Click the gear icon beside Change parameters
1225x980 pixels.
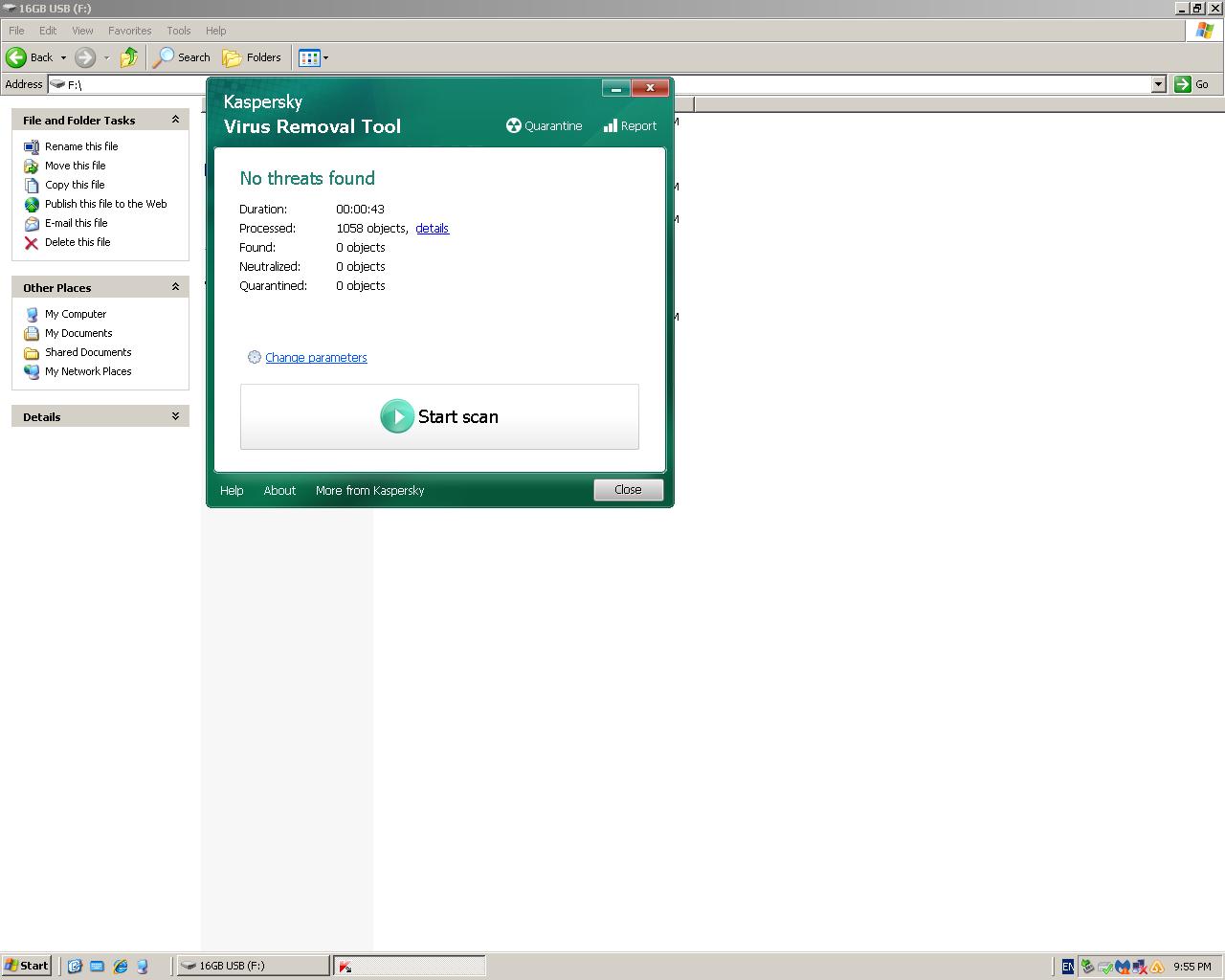tap(254, 357)
